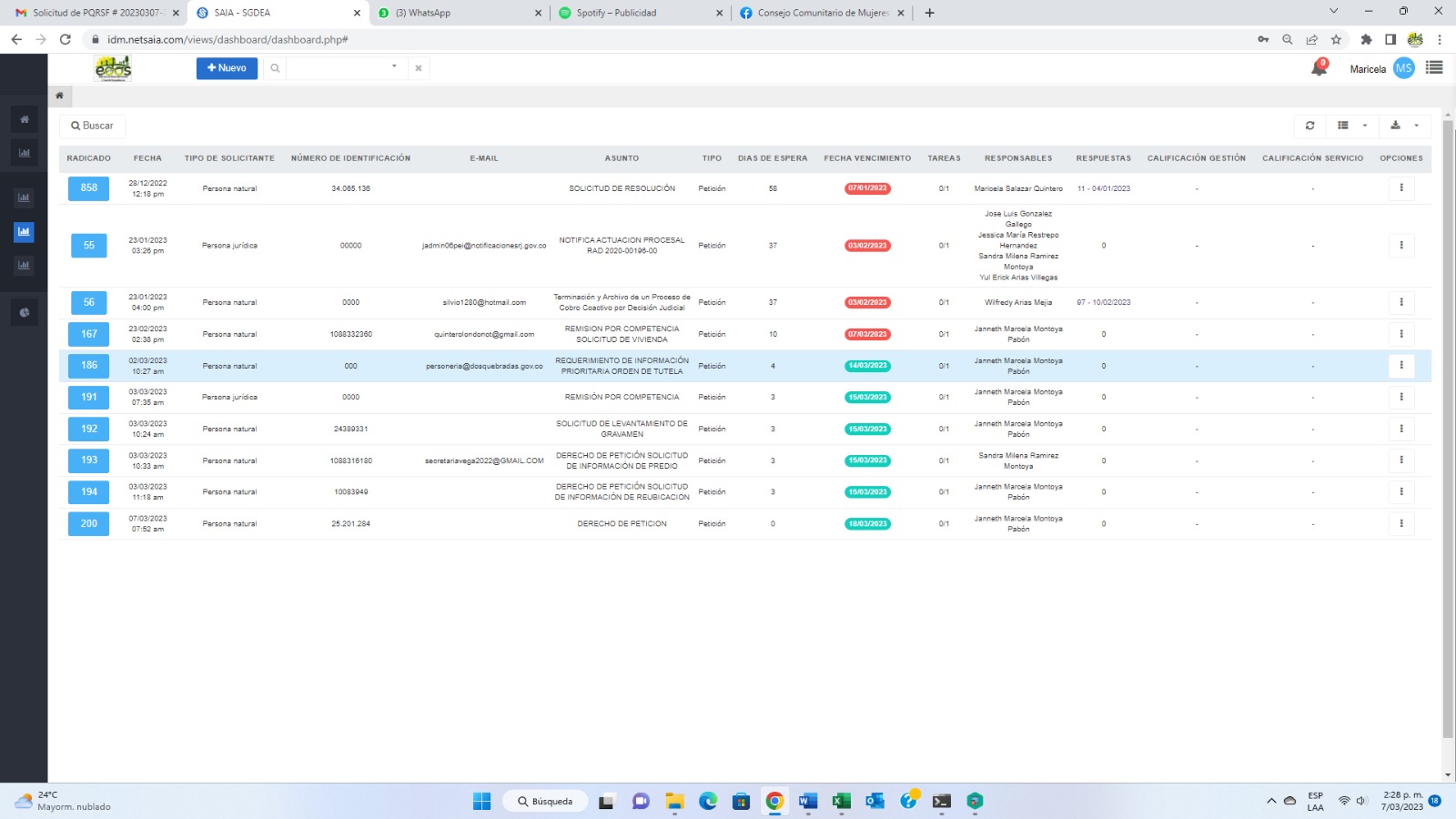Click the Nuevo button

point(227,68)
